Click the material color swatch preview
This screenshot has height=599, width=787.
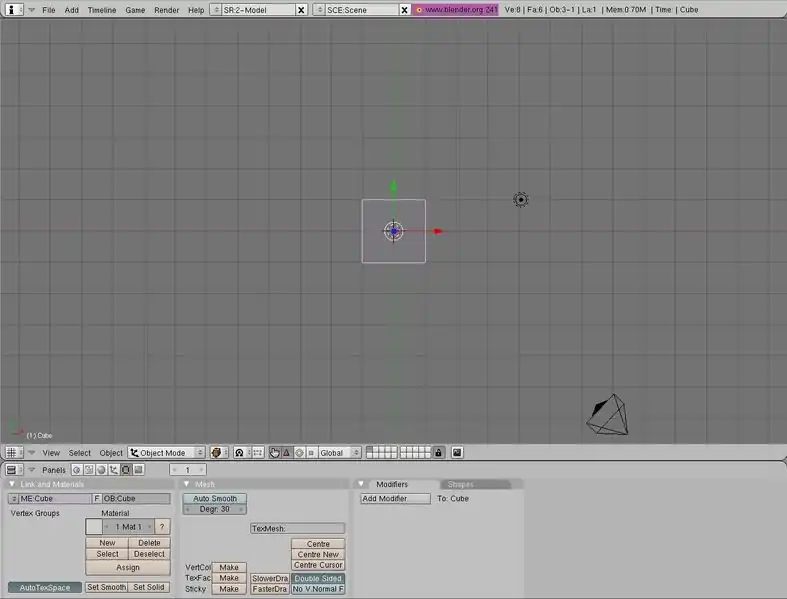[x=93, y=526]
